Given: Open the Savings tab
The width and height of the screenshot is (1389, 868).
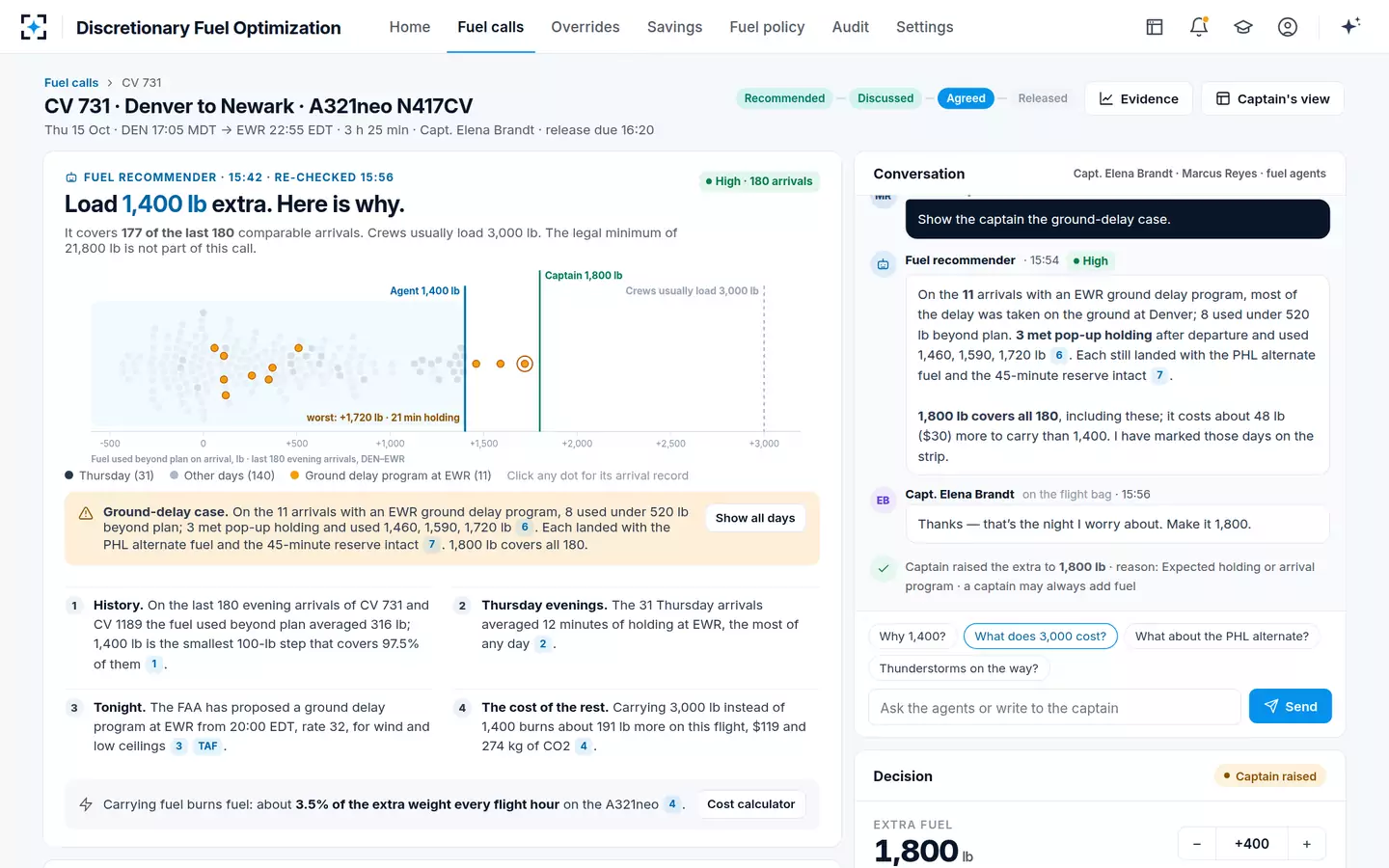Looking at the screenshot, I should [675, 27].
